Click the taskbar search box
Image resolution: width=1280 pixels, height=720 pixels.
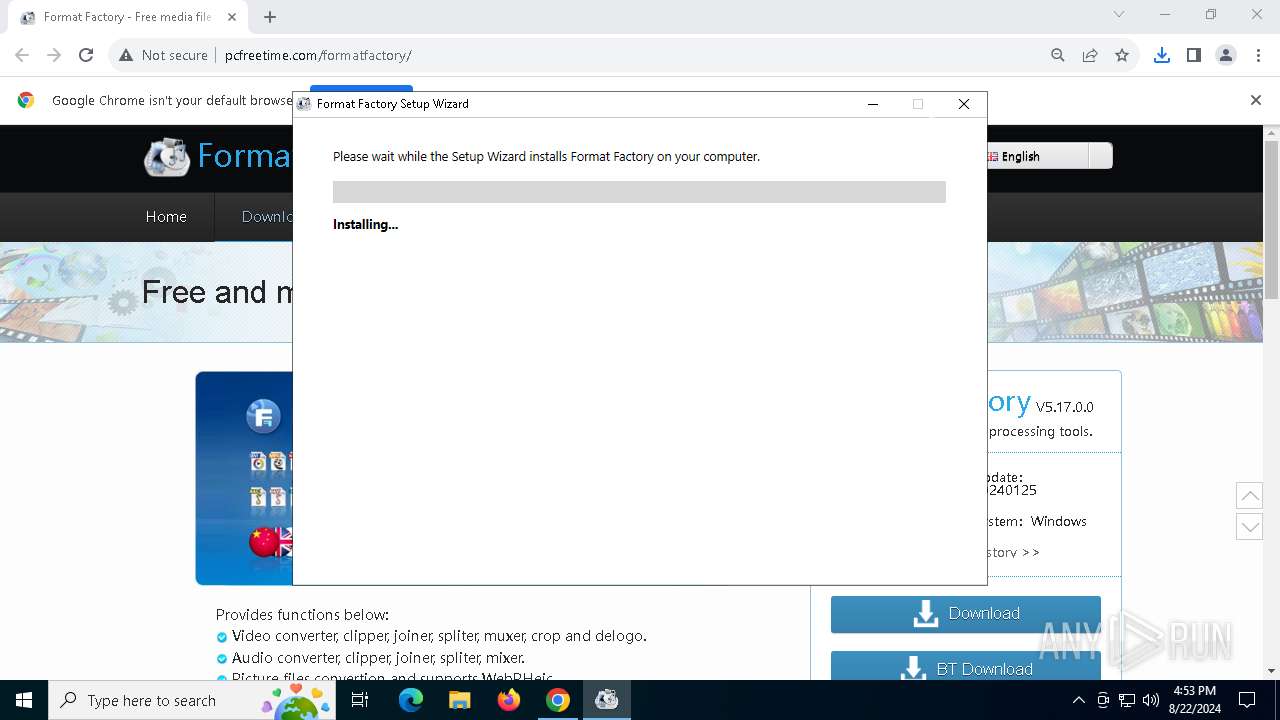tap(192, 700)
